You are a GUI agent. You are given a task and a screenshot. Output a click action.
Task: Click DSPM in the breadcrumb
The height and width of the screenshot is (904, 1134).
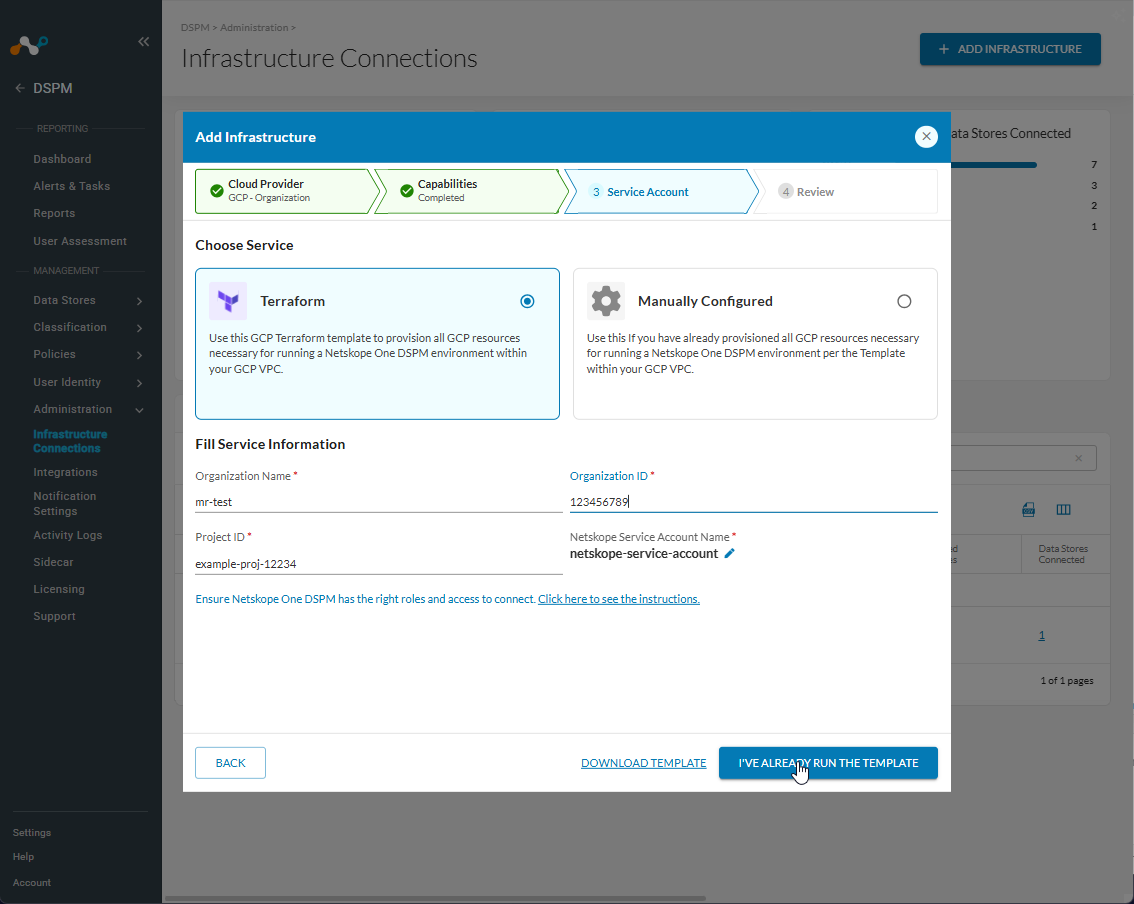[x=195, y=27]
